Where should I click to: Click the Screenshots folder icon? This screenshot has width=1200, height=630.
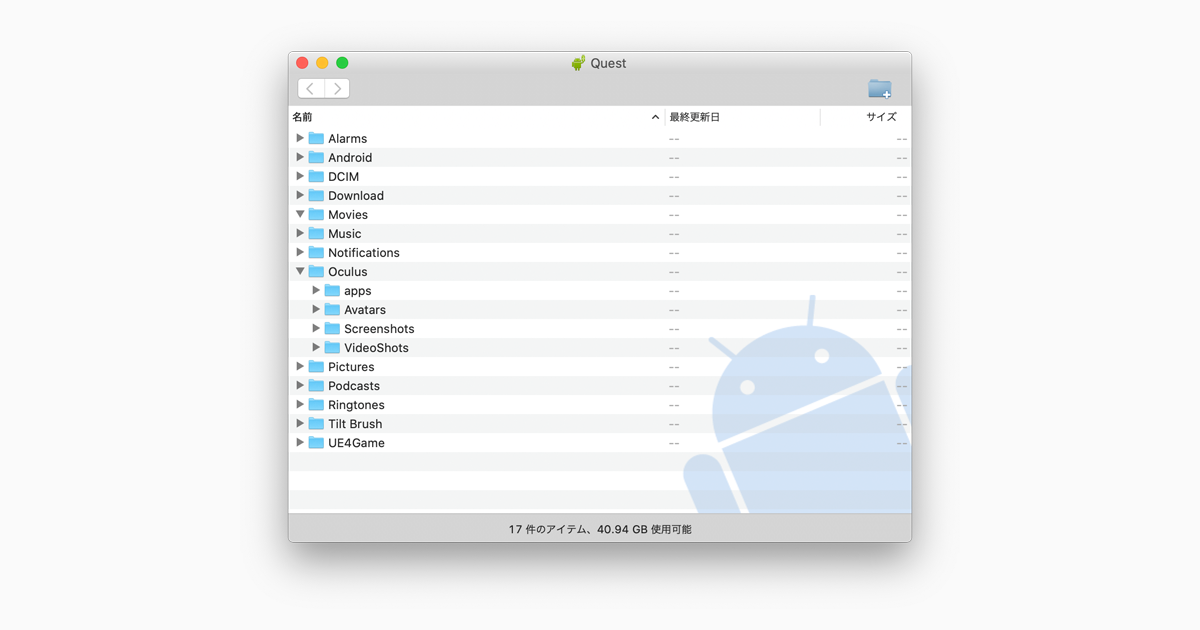[x=332, y=328]
